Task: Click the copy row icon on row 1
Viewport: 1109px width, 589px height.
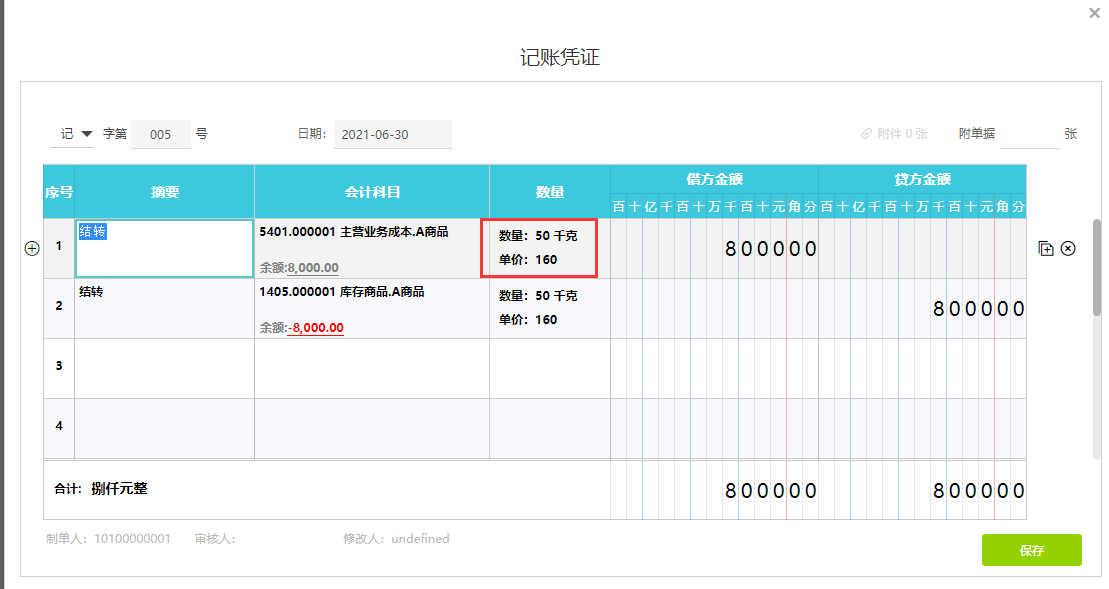Action: click(1046, 249)
